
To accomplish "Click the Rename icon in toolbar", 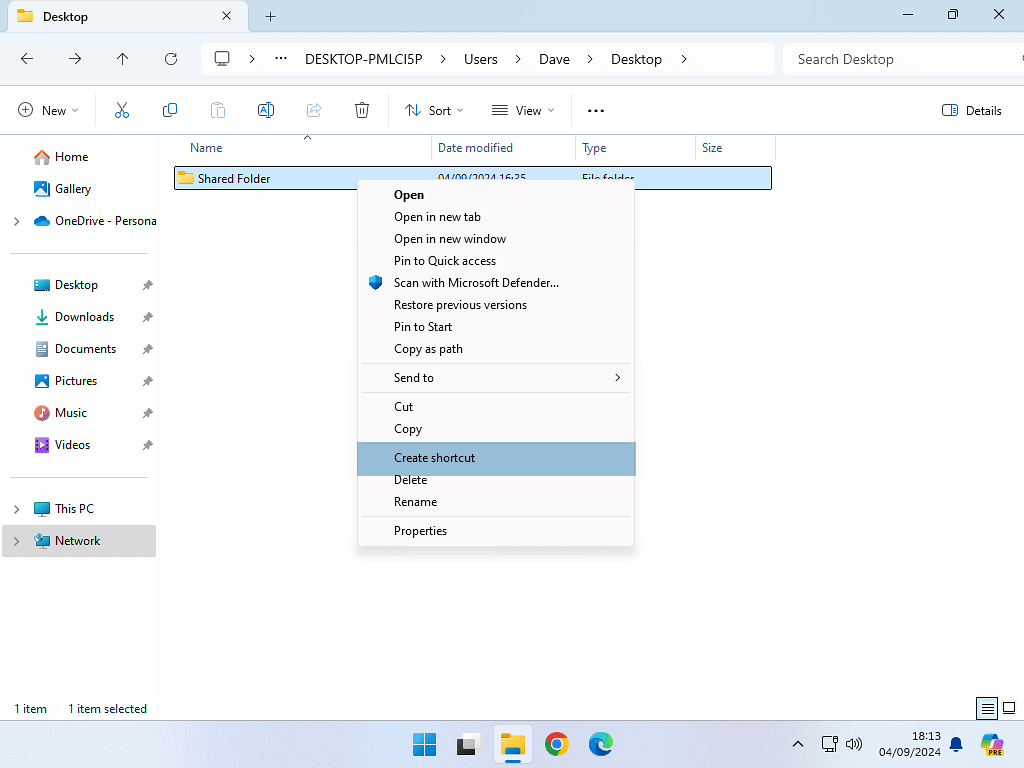I will coord(266,110).
